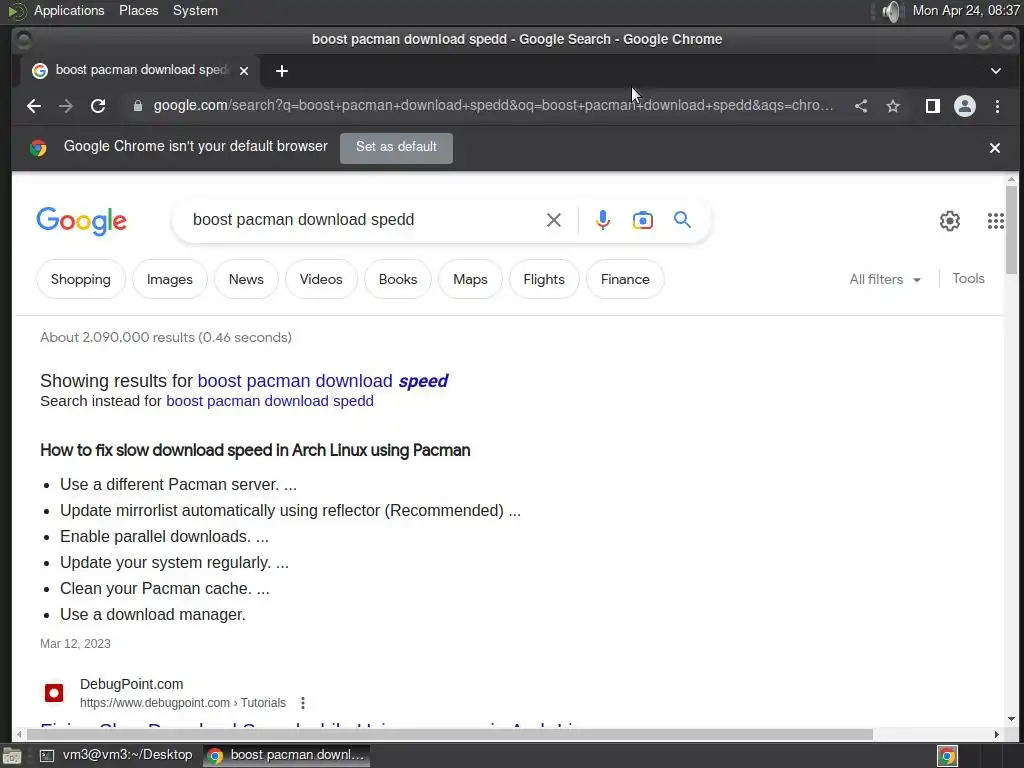This screenshot has height=768, width=1024.
Task: Open DebugPoint.com result source
Action: [x=131, y=684]
